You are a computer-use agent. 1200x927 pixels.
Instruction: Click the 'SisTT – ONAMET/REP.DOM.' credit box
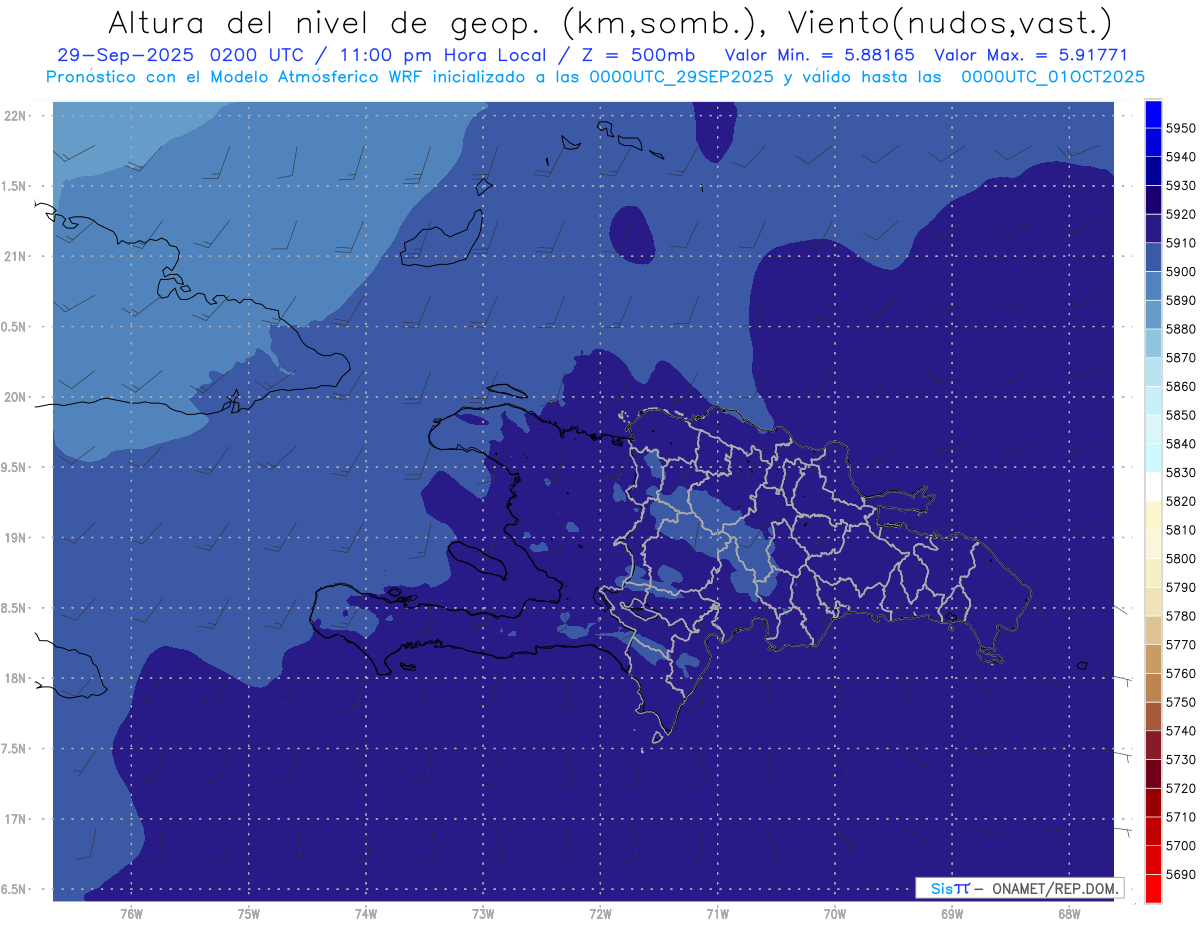point(1019,888)
